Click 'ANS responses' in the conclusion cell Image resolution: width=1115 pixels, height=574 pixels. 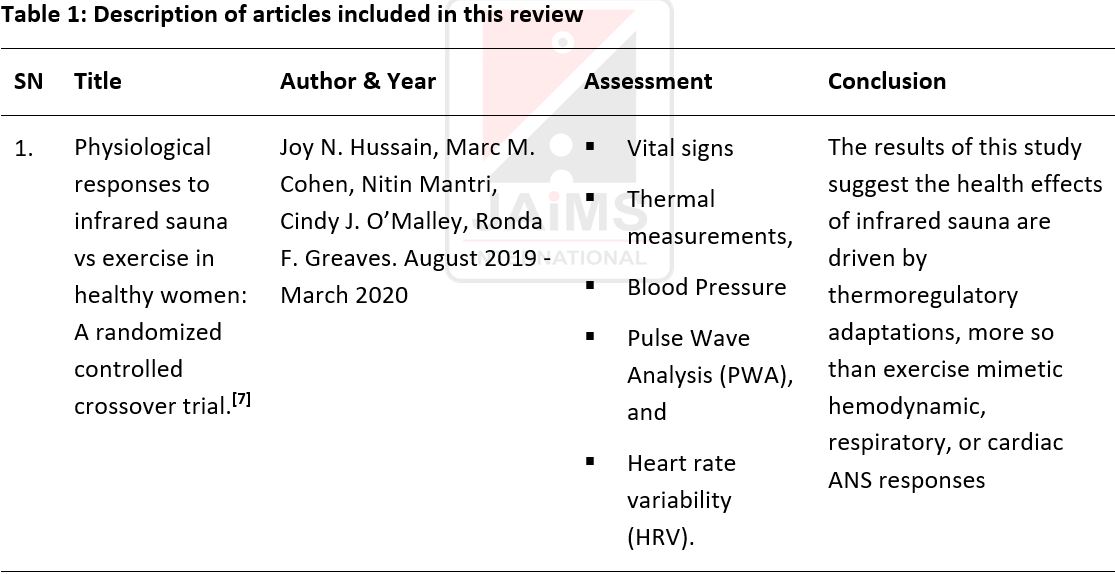(907, 481)
